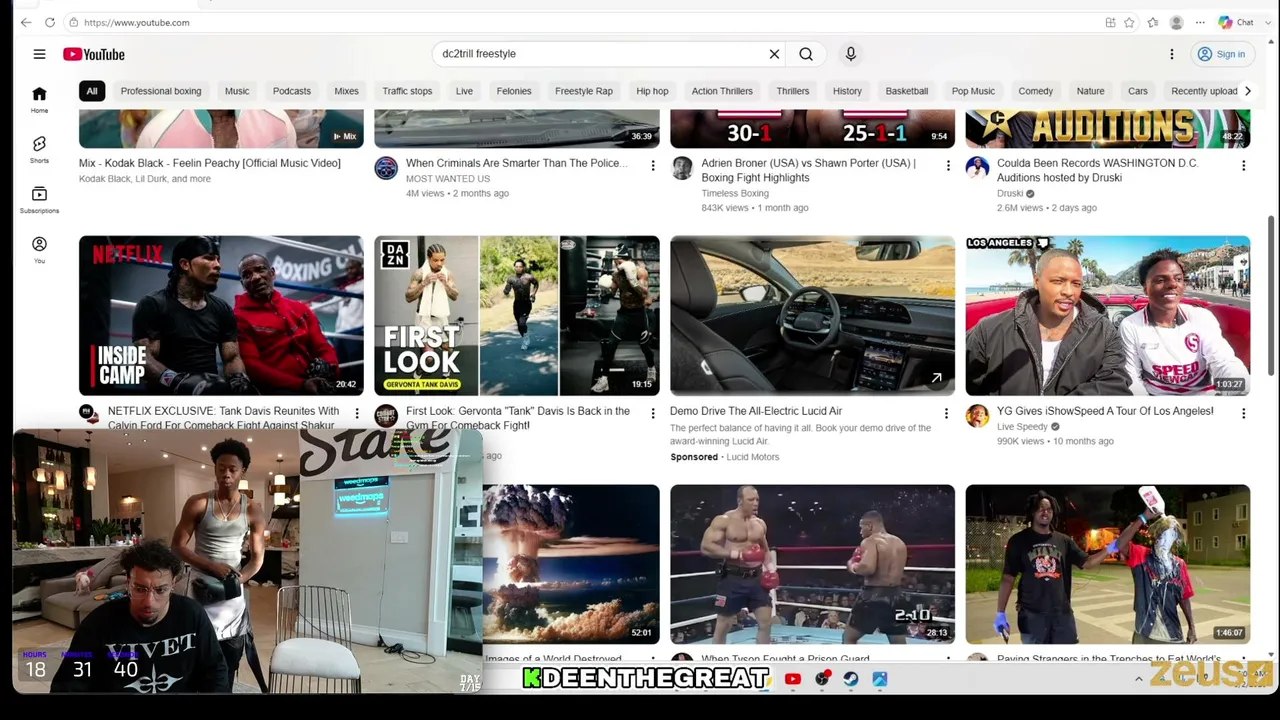This screenshot has width=1280, height=720.
Task: Open Shorts from the sidebar
Action: tap(39, 149)
